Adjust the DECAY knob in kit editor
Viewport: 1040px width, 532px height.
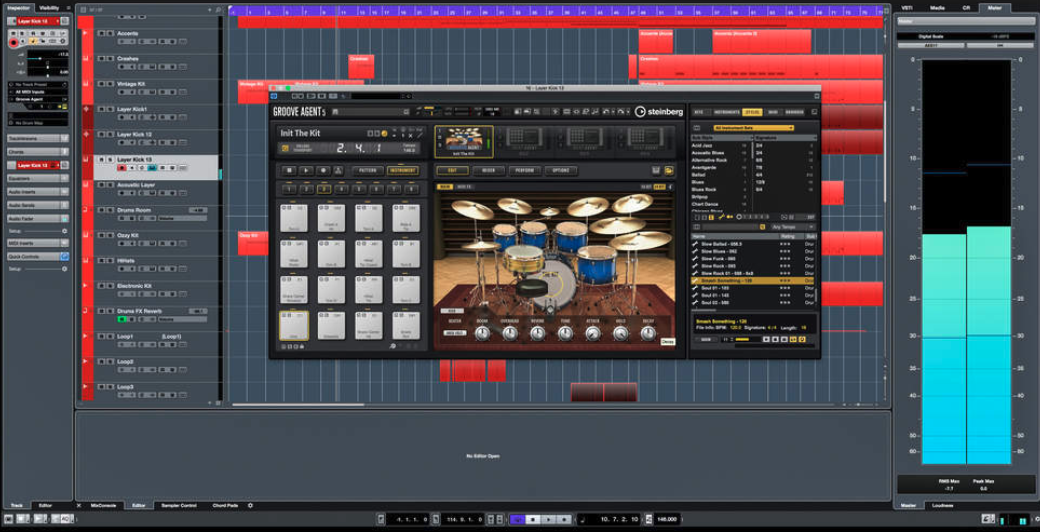click(648, 332)
